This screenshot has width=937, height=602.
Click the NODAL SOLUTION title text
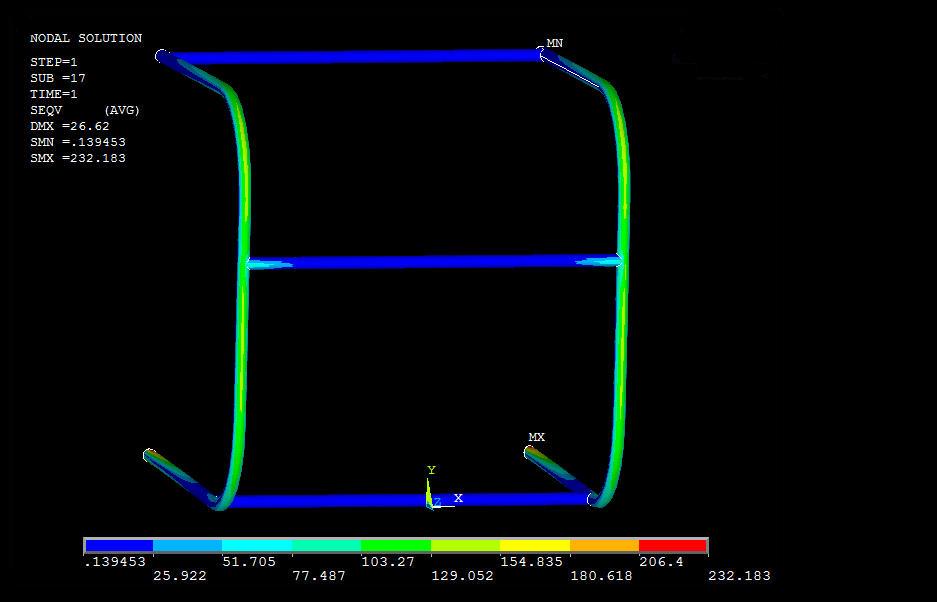[x=86, y=38]
